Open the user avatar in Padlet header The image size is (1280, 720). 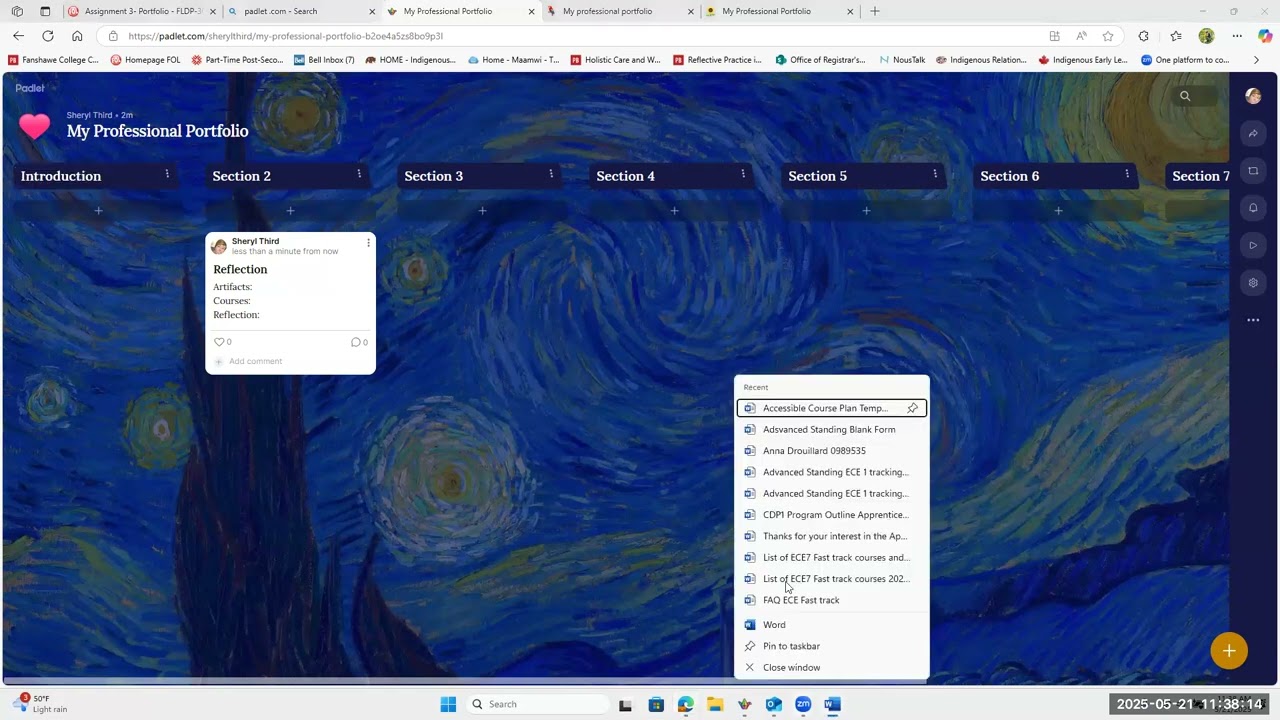pos(1253,96)
